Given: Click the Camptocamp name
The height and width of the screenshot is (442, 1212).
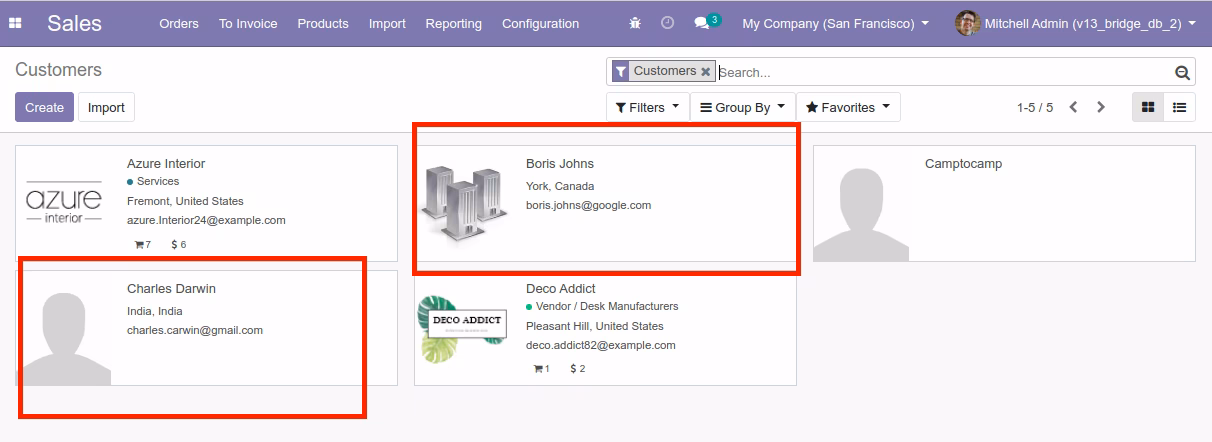Looking at the screenshot, I should (963, 163).
